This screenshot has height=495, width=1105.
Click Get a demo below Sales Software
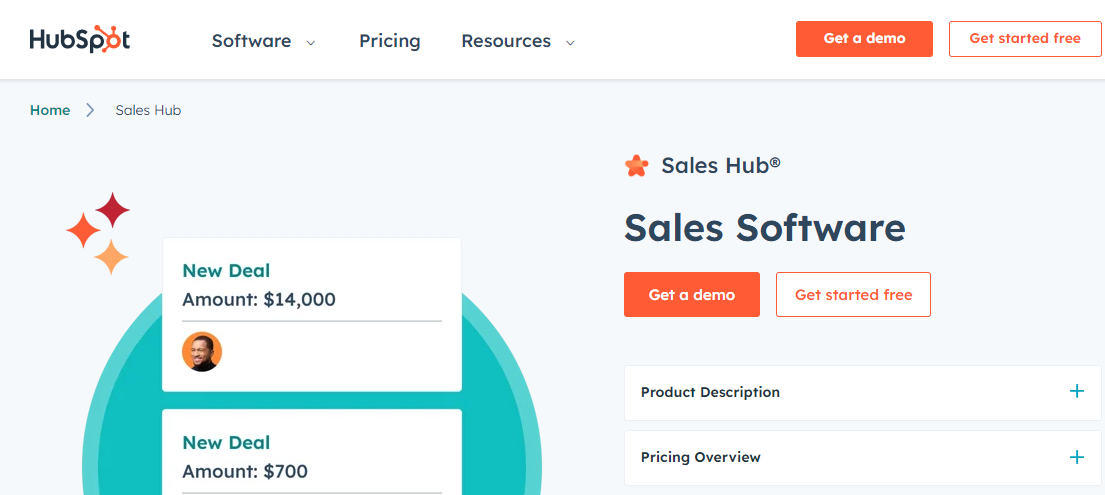click(692, 295)
